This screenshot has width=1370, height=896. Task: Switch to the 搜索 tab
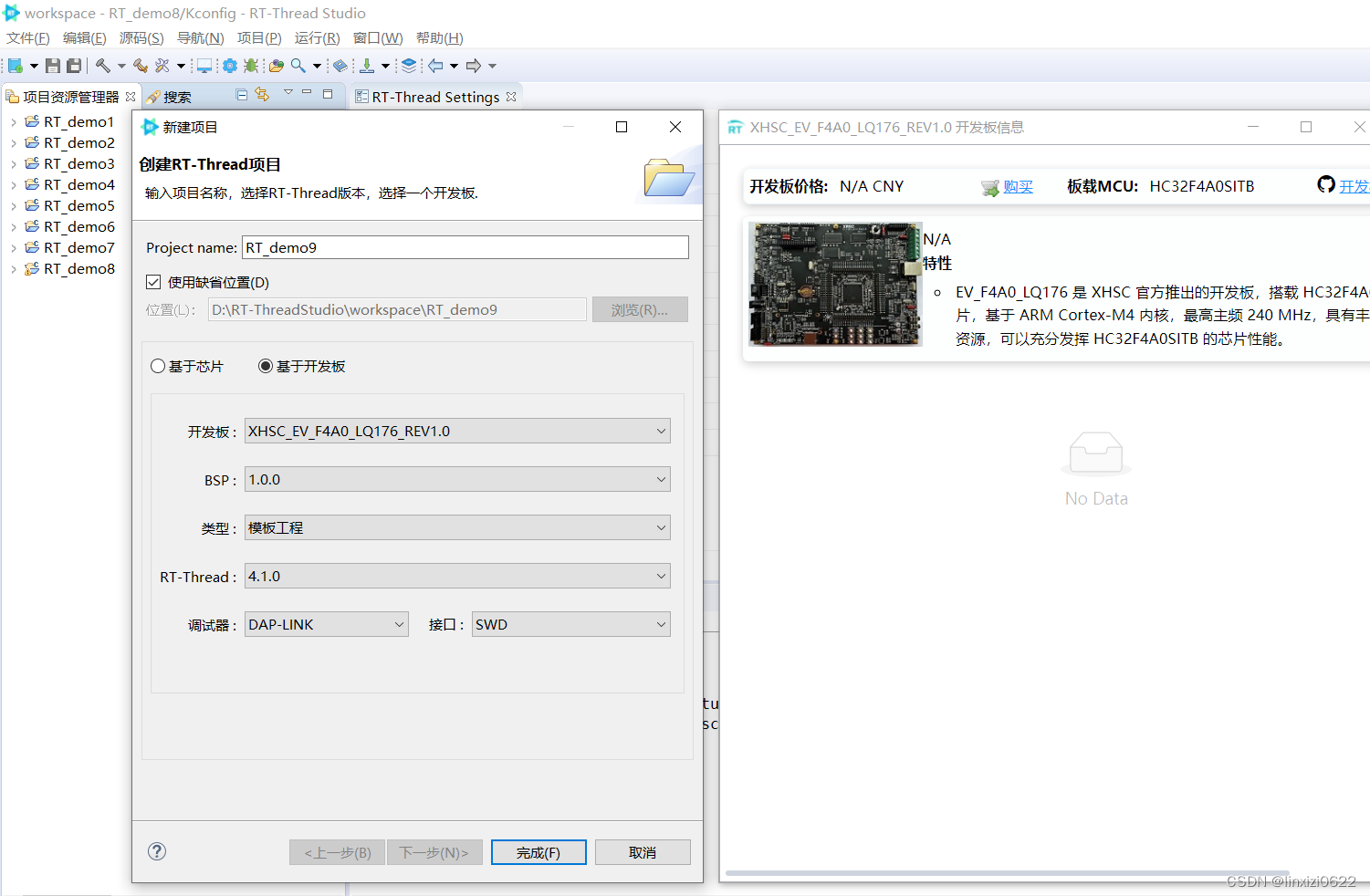click(x=169, y=97)
